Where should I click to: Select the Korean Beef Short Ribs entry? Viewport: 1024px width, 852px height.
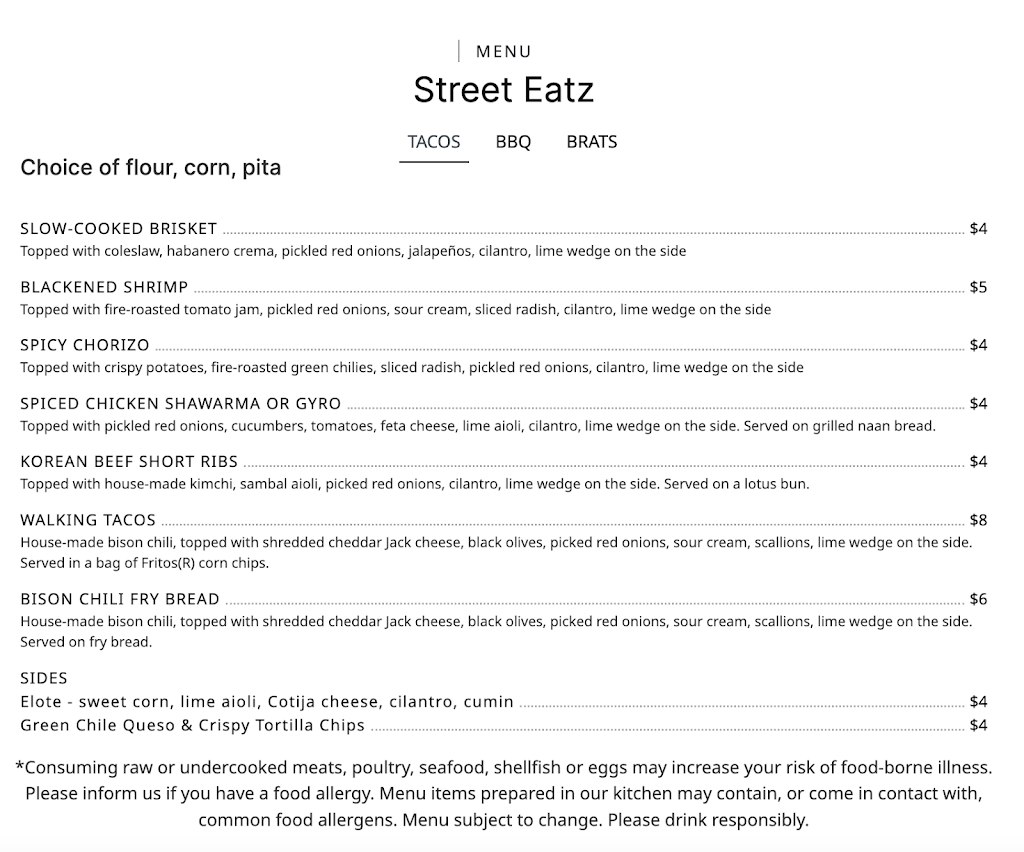[x=130, y=462]
